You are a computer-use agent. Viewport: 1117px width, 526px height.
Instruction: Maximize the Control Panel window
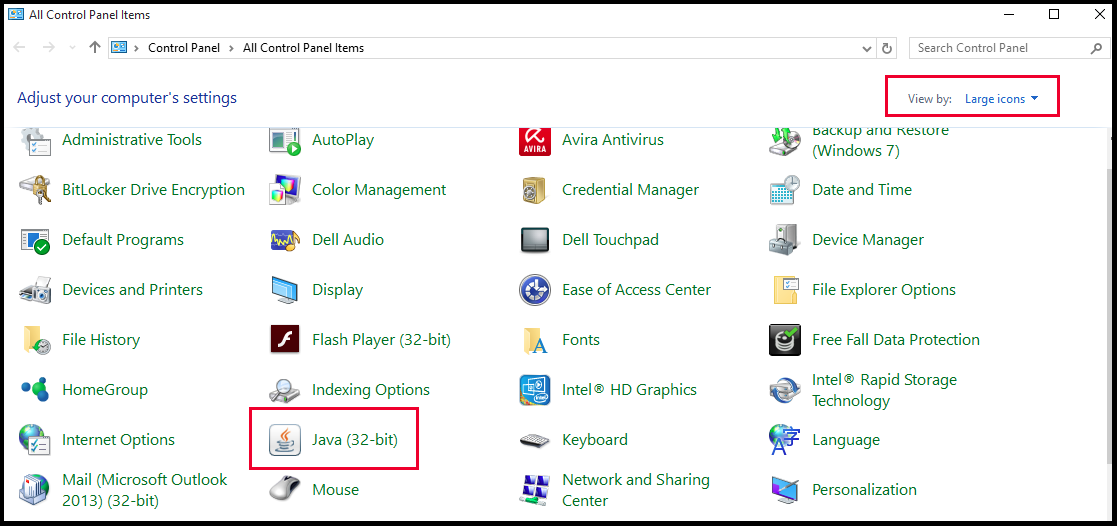[x=1054, y=14]
